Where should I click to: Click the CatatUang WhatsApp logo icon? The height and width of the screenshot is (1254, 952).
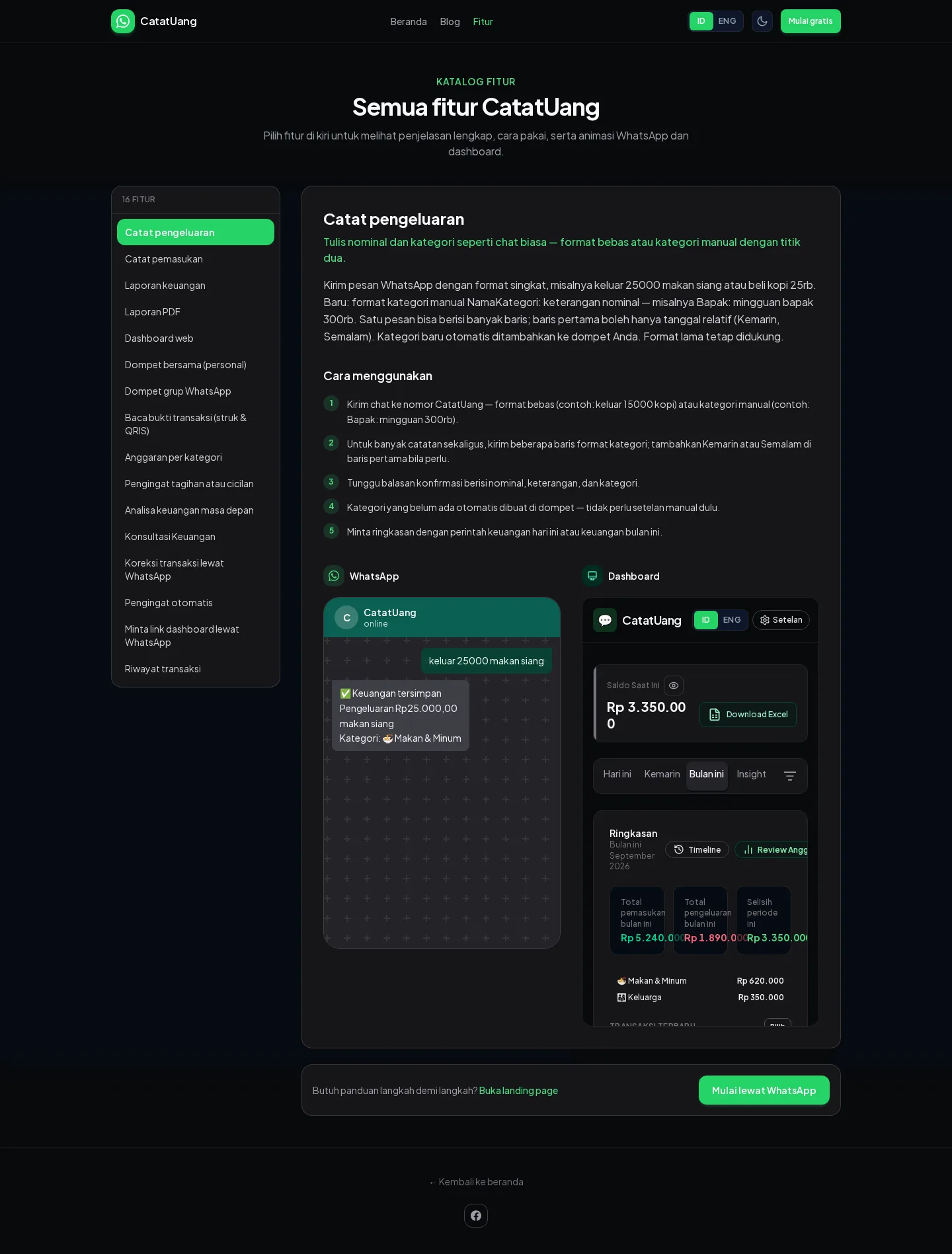pos(123,21)
